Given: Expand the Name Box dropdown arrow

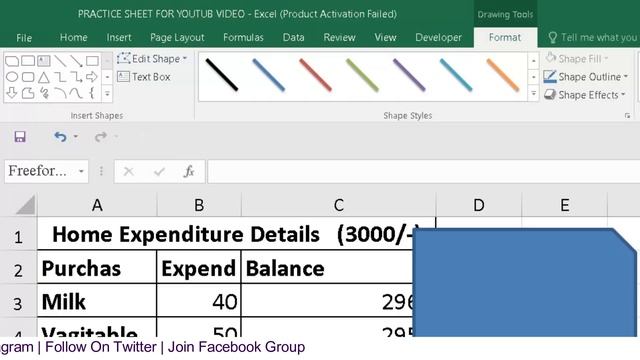Looking at the screenshot, I should click(x=81, y=171).
